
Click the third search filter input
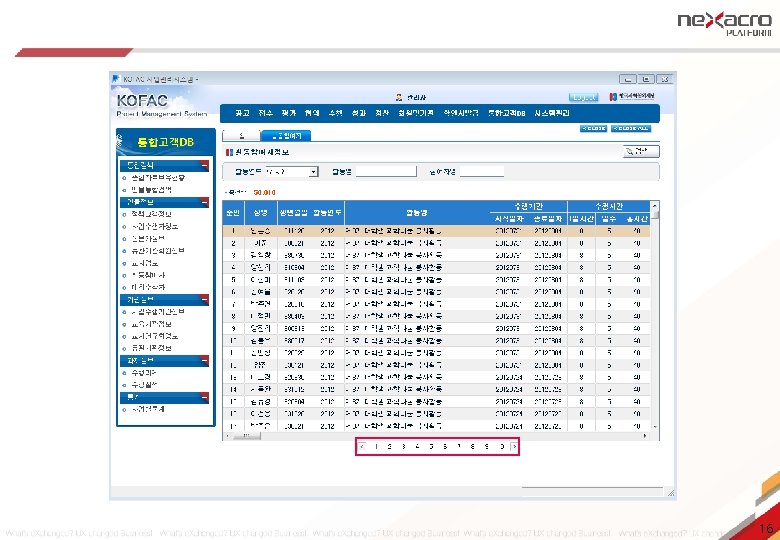pos(482,172)
